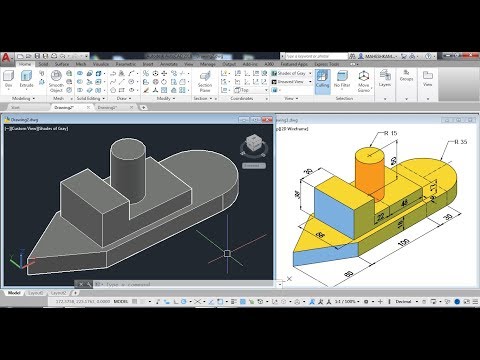
Task: Expand the Draw panel
Action: [x=124, y=99]
